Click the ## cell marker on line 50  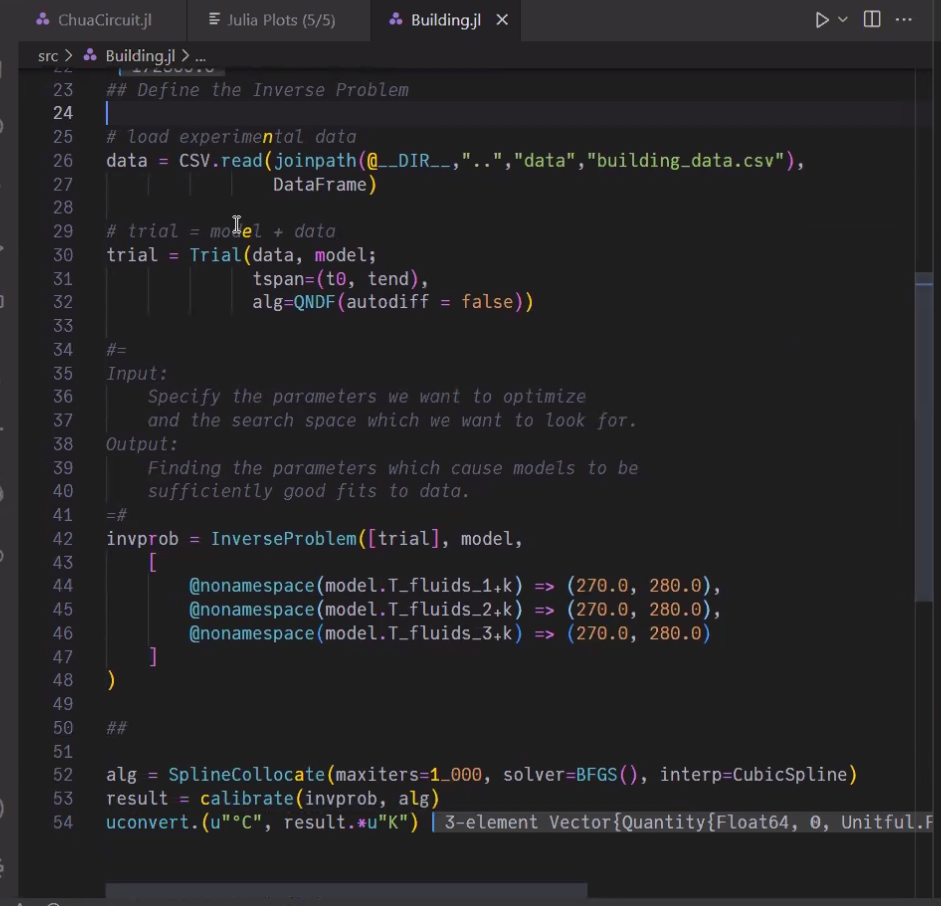(x=116, y=728)
